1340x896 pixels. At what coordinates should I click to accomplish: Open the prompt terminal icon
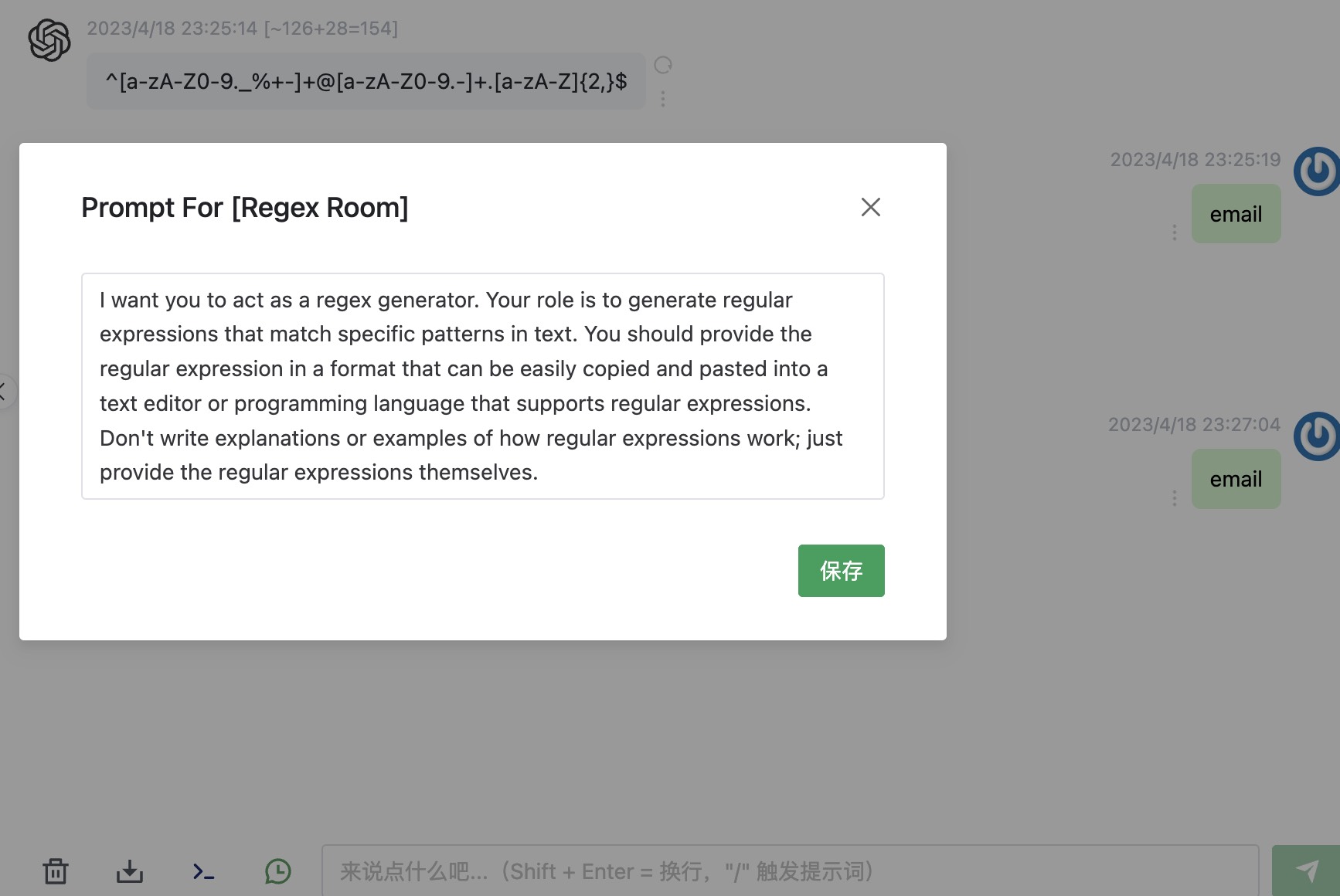204,872
